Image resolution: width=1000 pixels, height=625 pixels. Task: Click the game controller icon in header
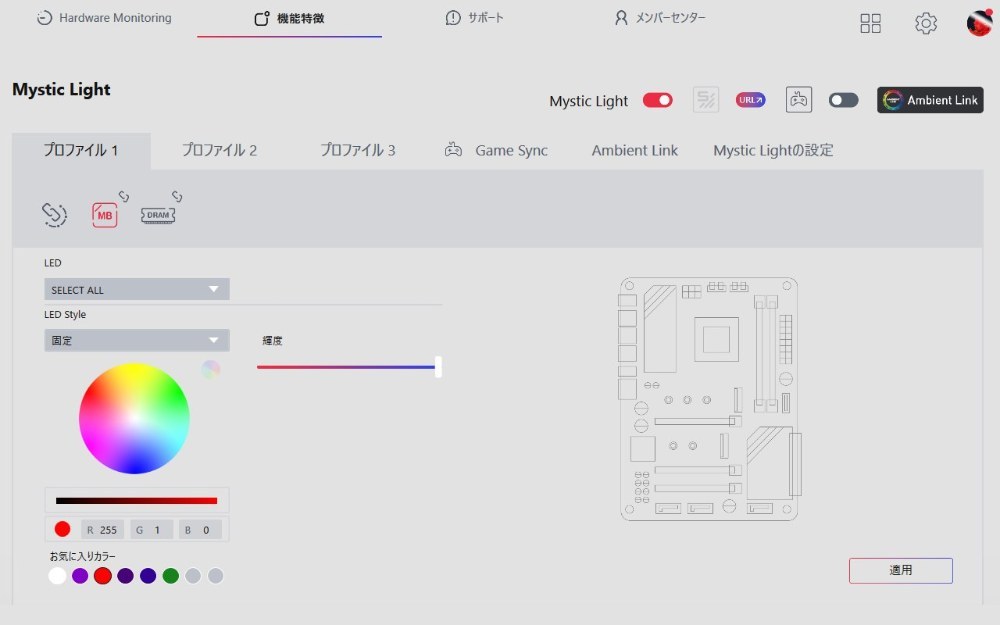pos(798,100)
